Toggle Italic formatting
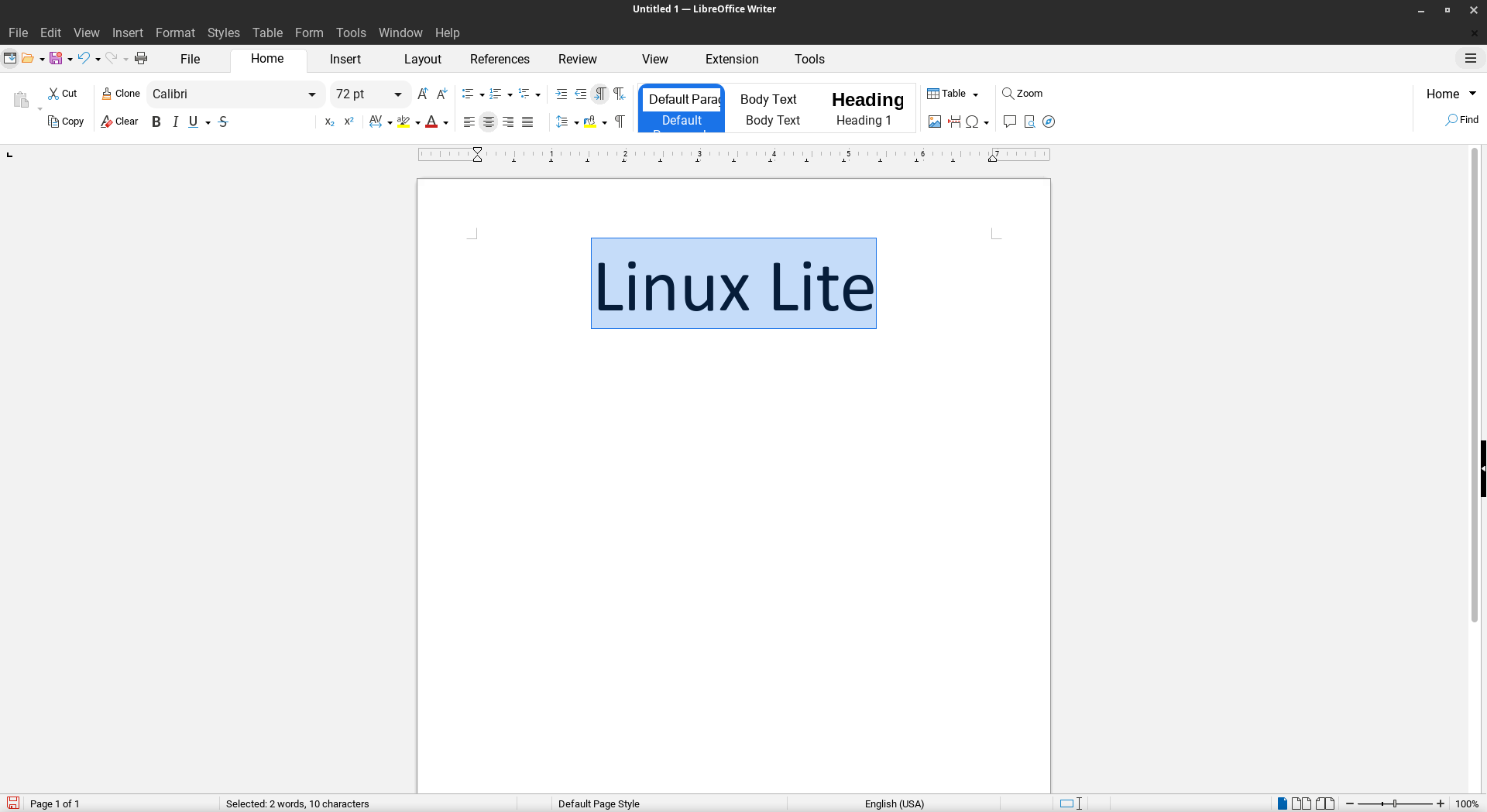The height and width of the screenshot is (812, 1487). coord(175,122)
